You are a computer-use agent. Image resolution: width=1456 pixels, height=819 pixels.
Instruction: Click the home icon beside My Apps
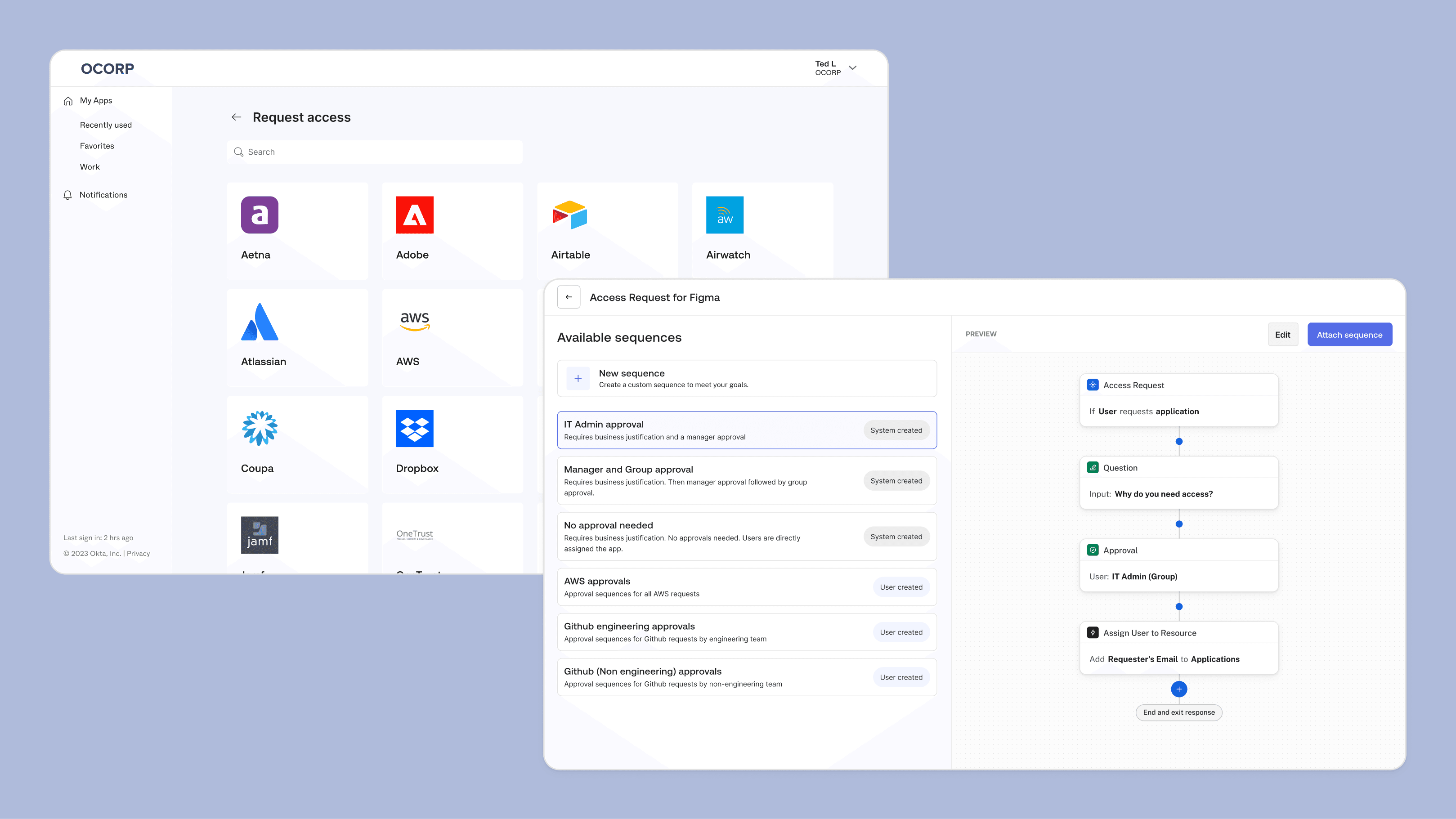(68, 101)
